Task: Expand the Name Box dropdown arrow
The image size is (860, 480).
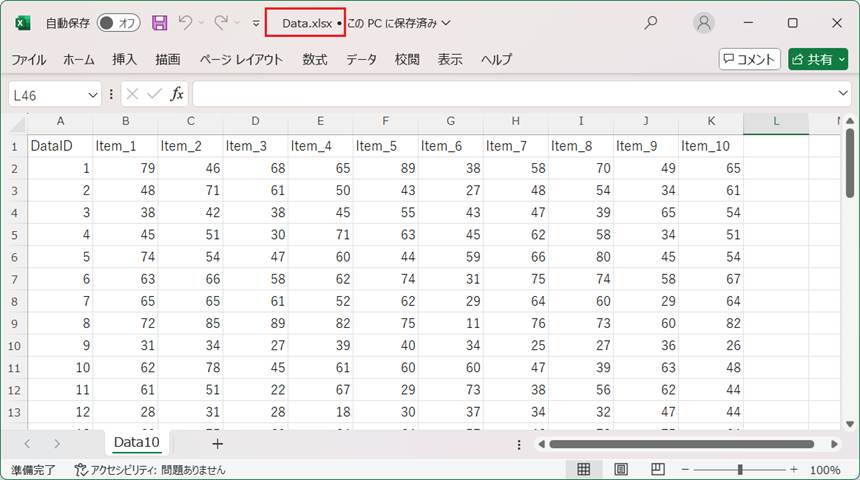Action: pos(93,94)
